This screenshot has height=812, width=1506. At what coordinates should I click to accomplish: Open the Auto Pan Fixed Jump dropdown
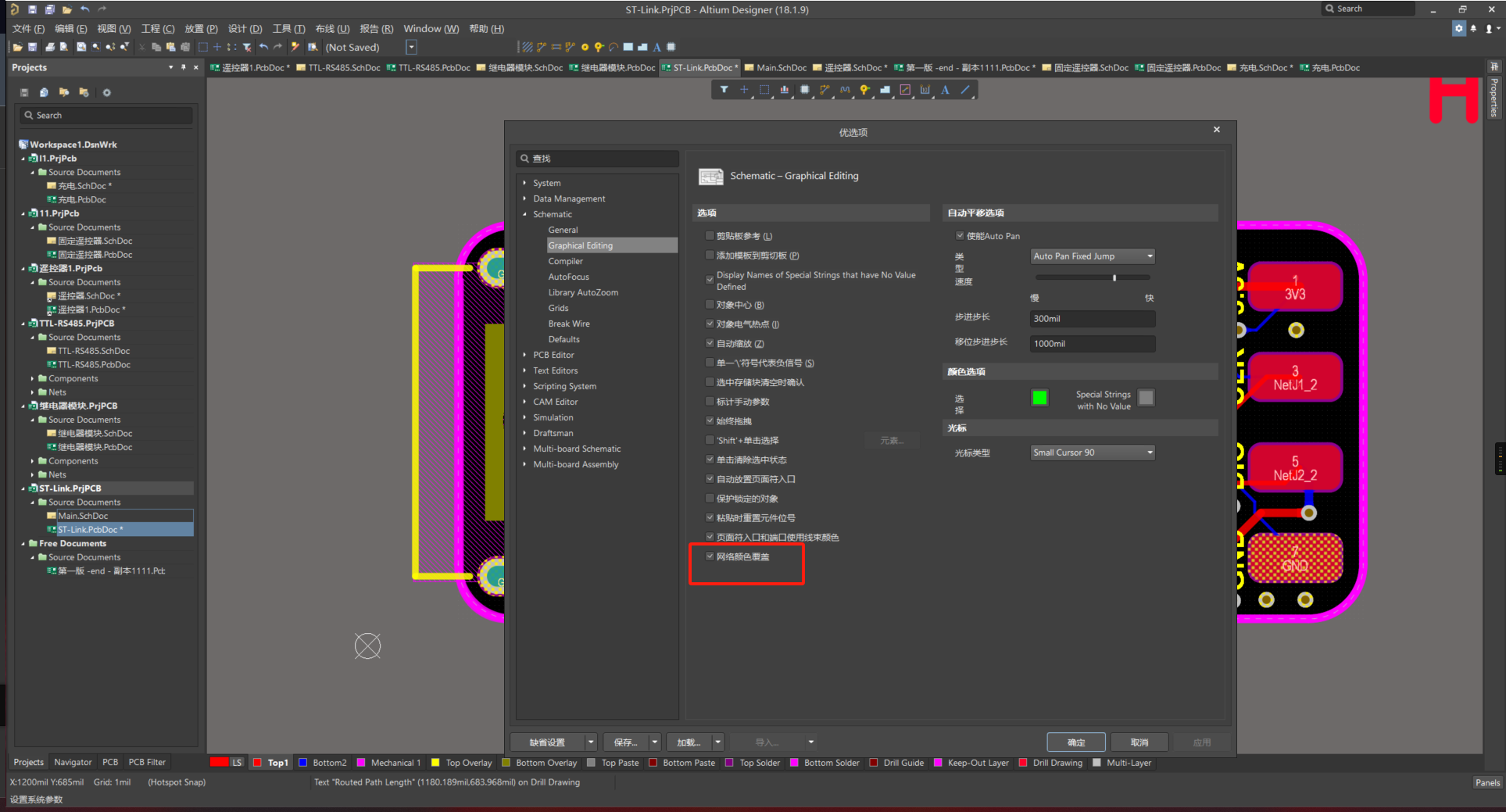point(1092,256)
